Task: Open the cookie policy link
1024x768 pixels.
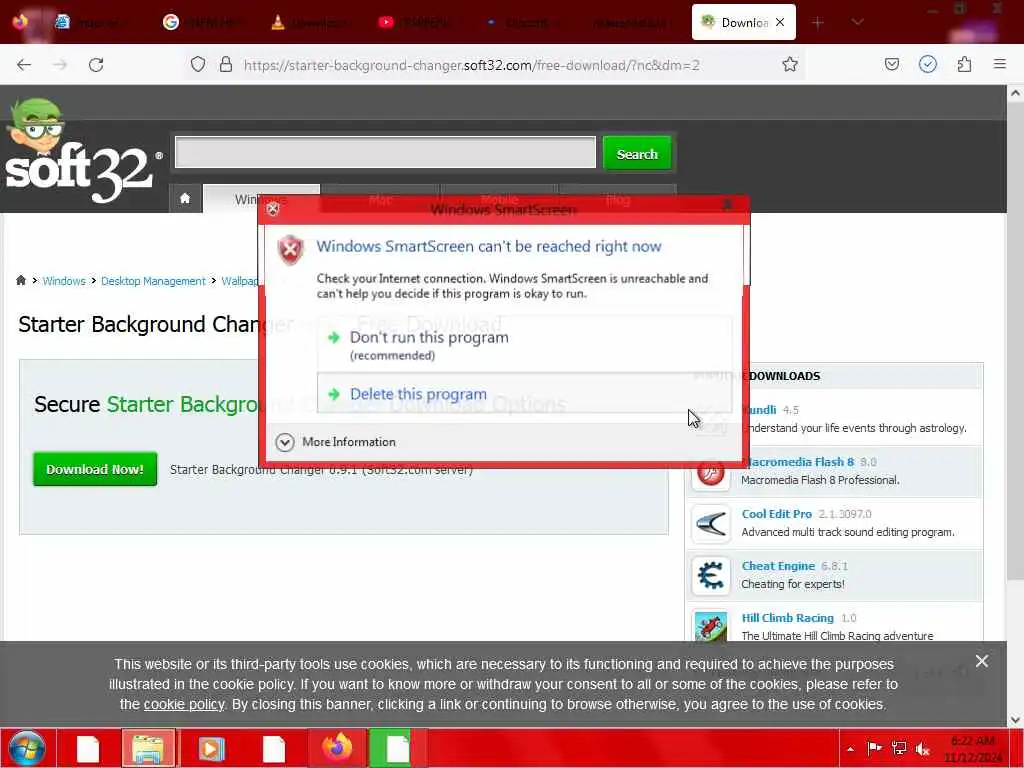Action: point(184,705)
